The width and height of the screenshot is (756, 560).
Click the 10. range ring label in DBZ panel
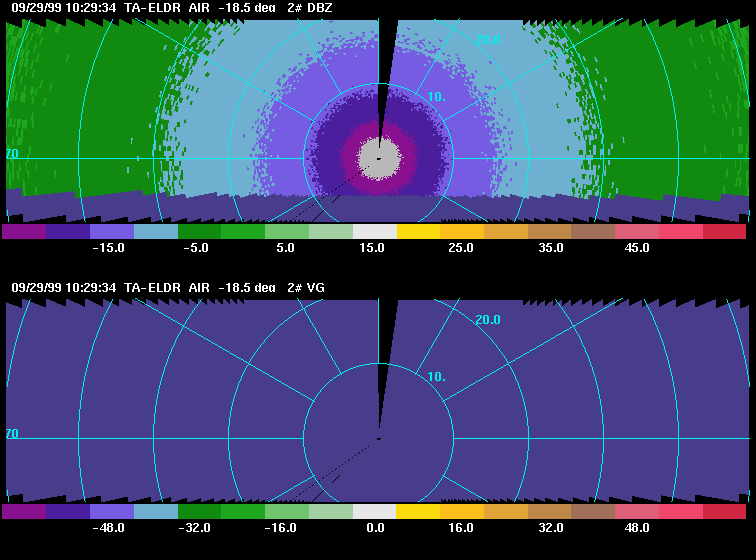coord(436,97)
